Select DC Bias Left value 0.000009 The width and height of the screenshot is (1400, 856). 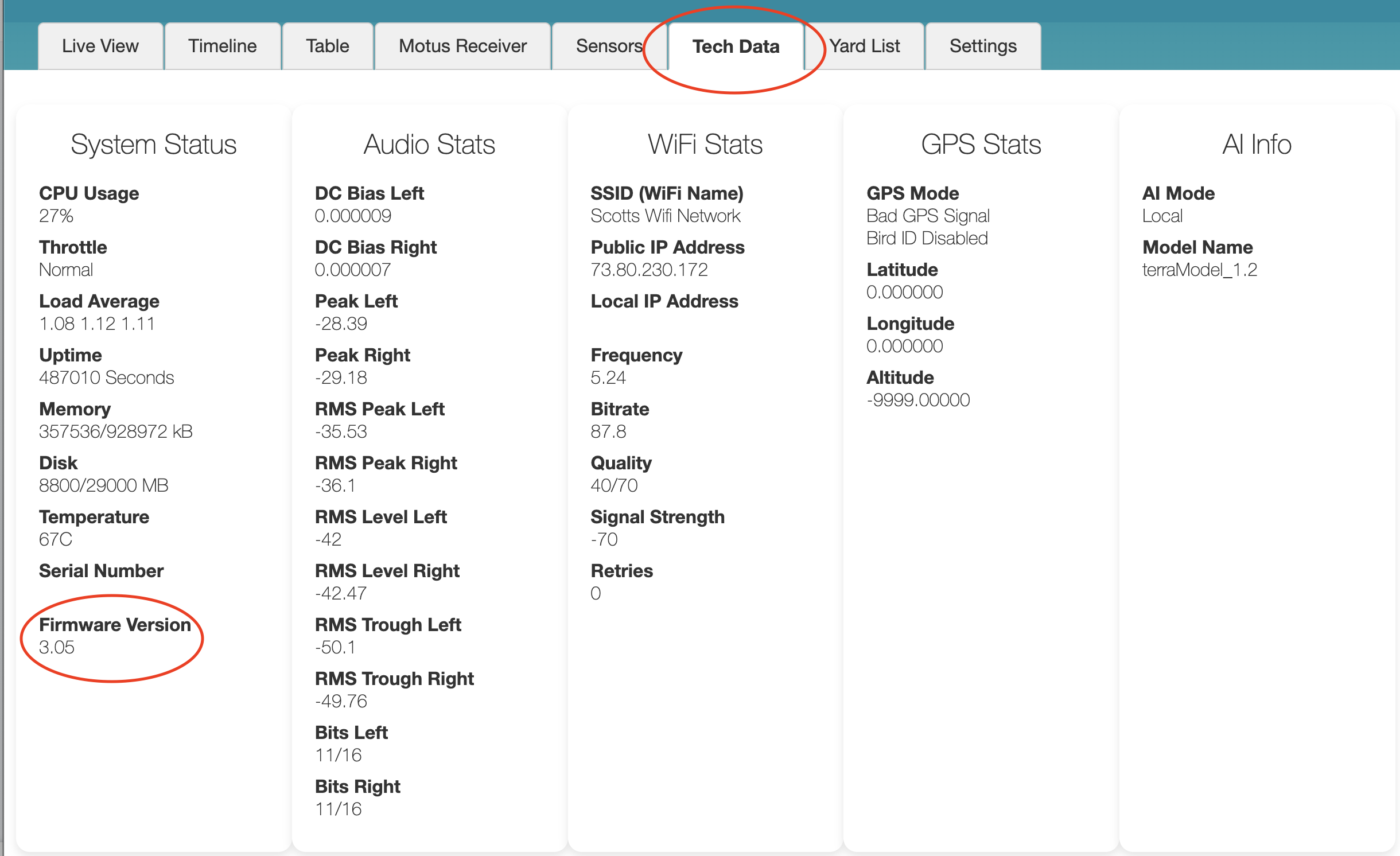pyautogui.click(x=353, y=216)
